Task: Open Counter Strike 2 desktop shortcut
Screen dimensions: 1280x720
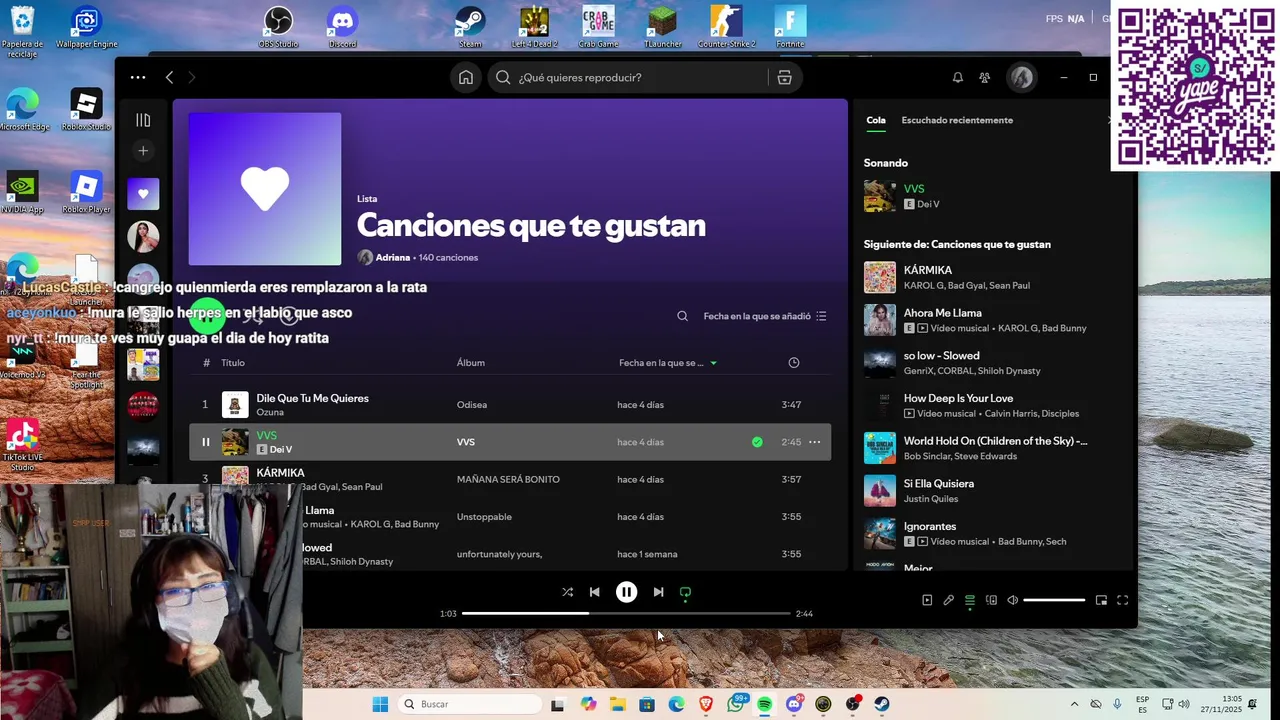Action: pos(727,26)
